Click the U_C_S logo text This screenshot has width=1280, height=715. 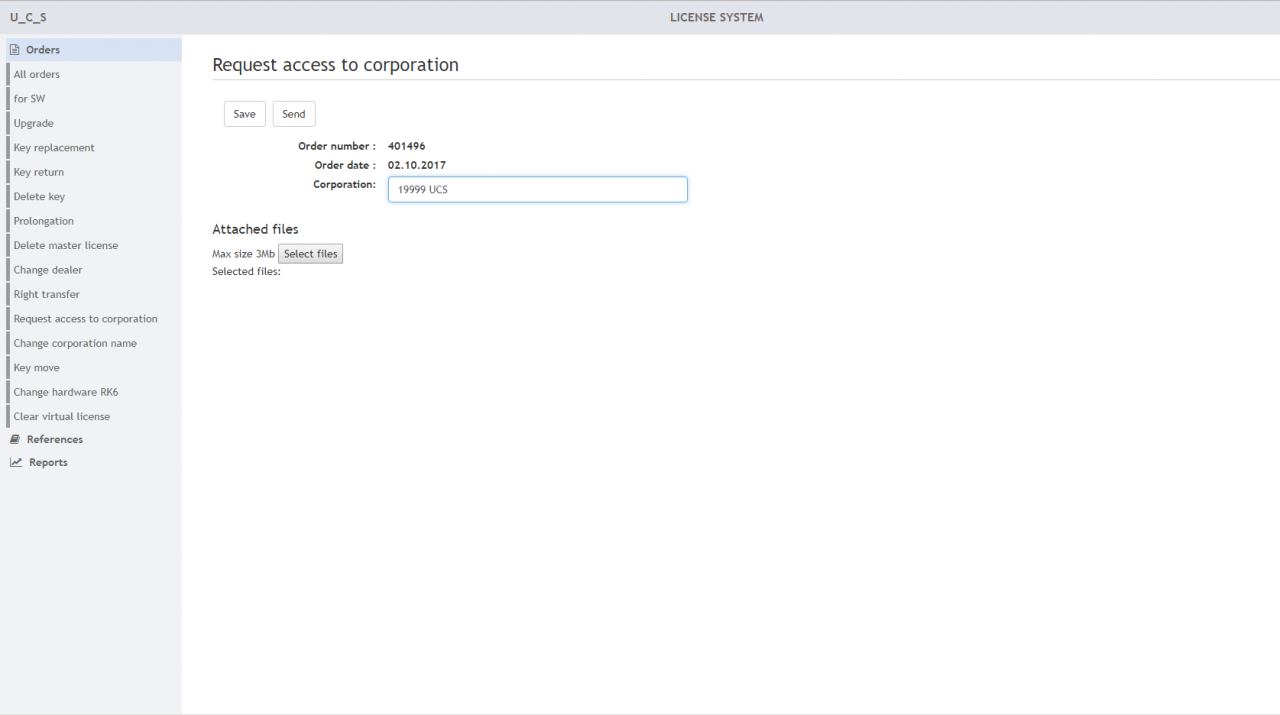pyautogui.click(x=28, y=18)
